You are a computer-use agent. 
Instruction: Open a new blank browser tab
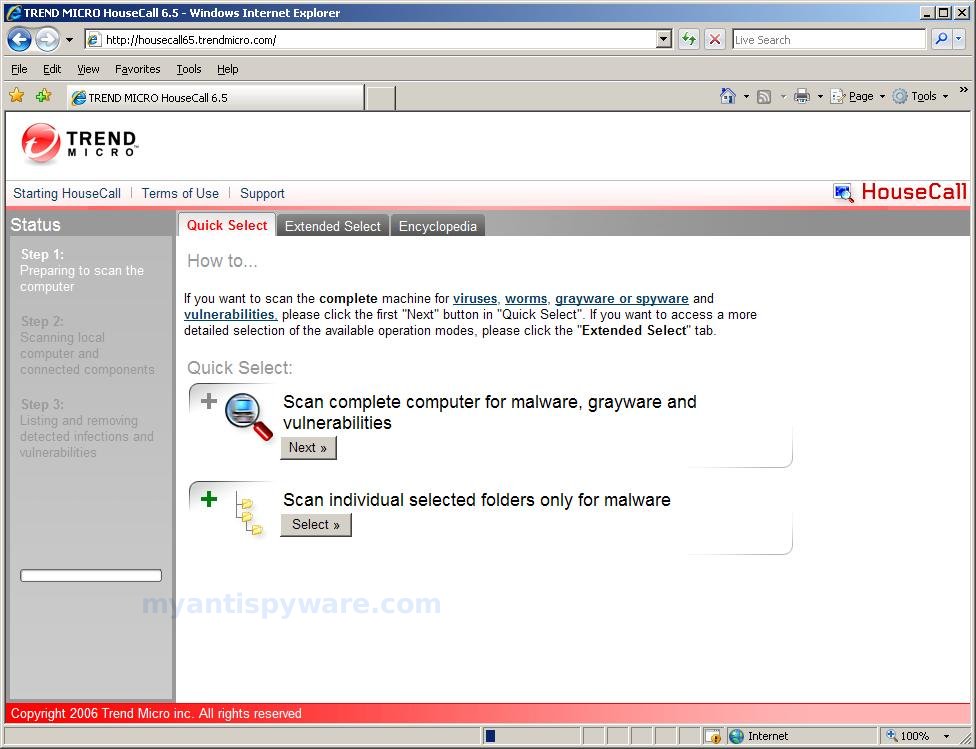[380, 98]
